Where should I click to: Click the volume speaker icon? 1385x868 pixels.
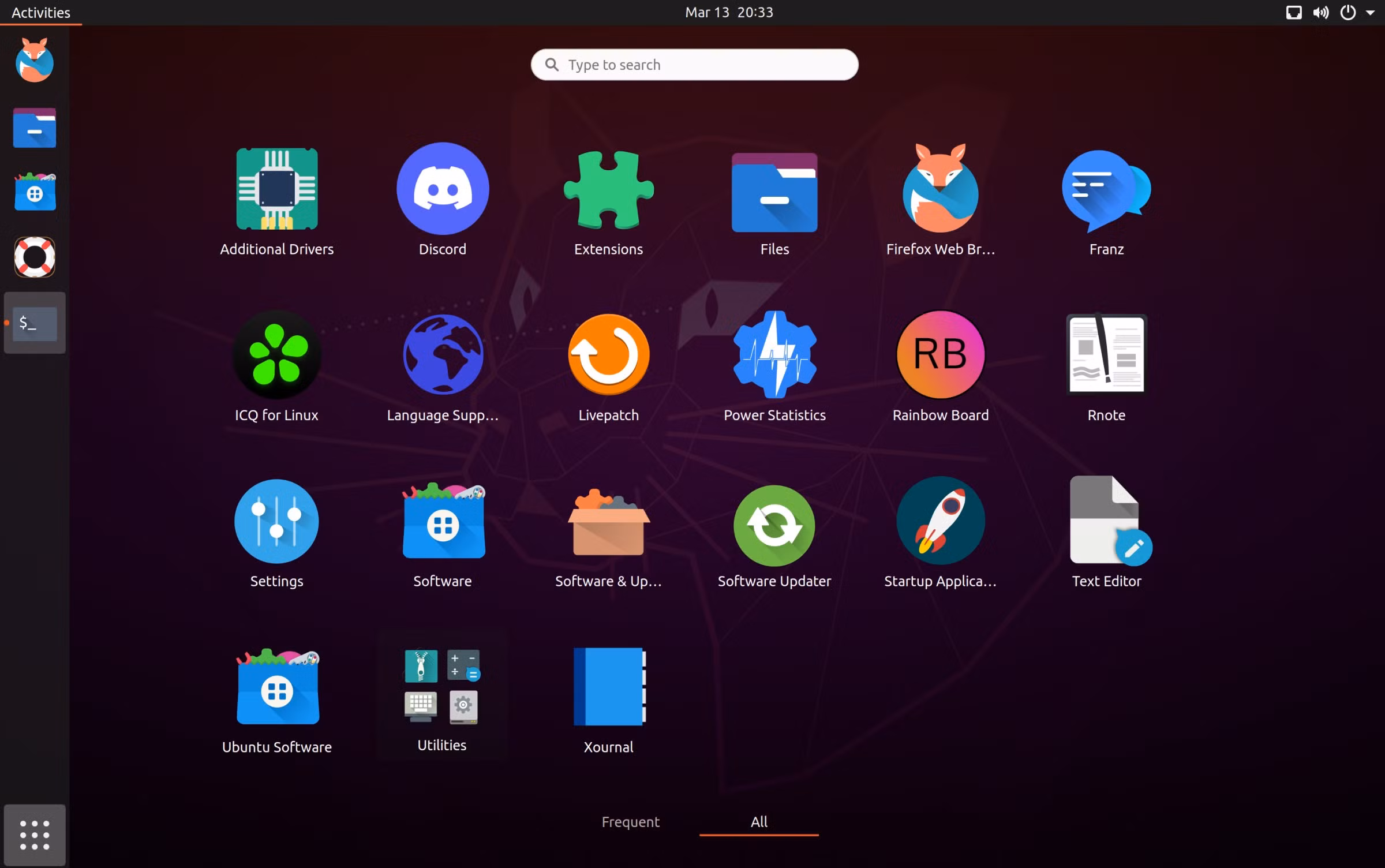point(1321,12)
